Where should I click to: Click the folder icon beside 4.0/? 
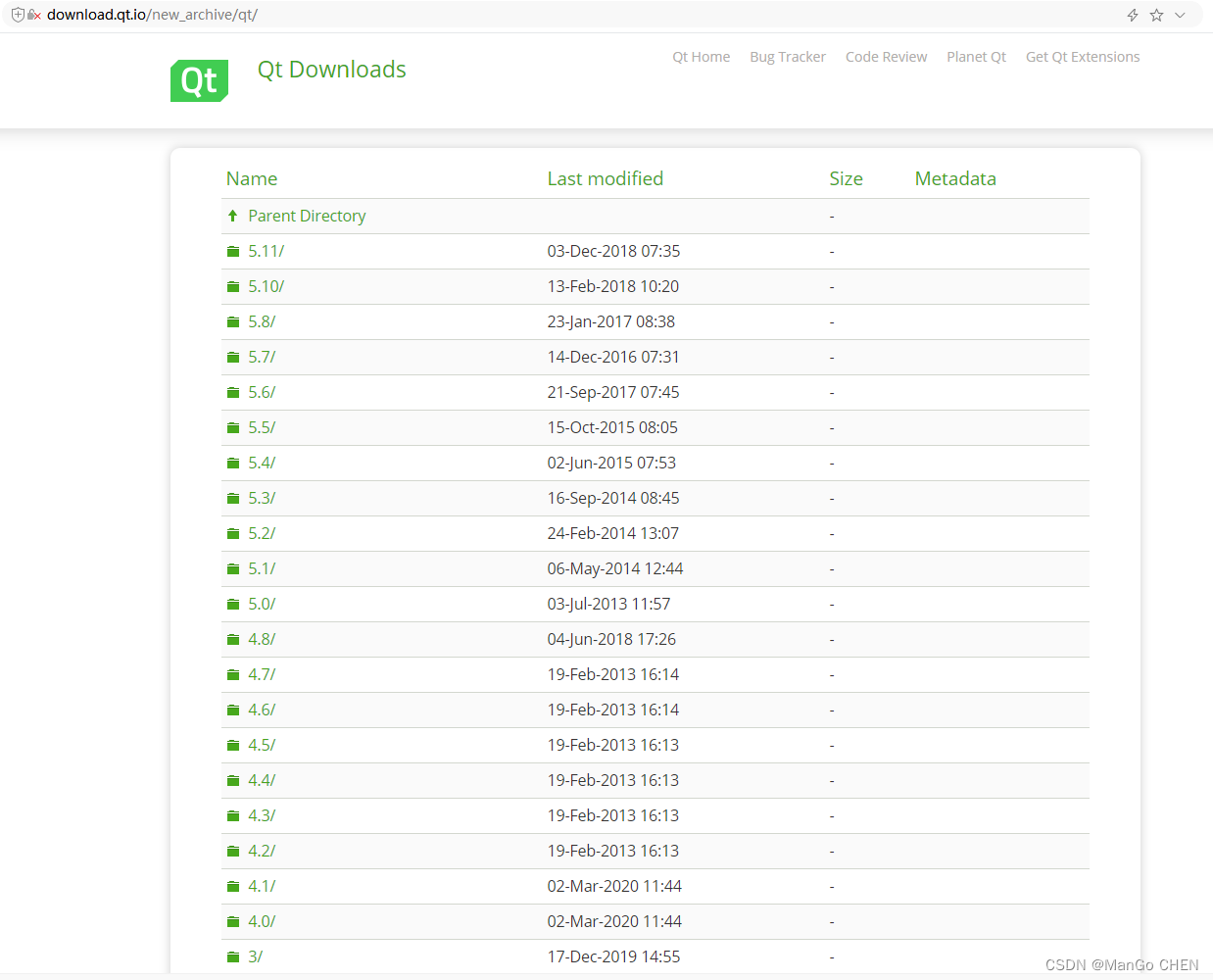233,922
